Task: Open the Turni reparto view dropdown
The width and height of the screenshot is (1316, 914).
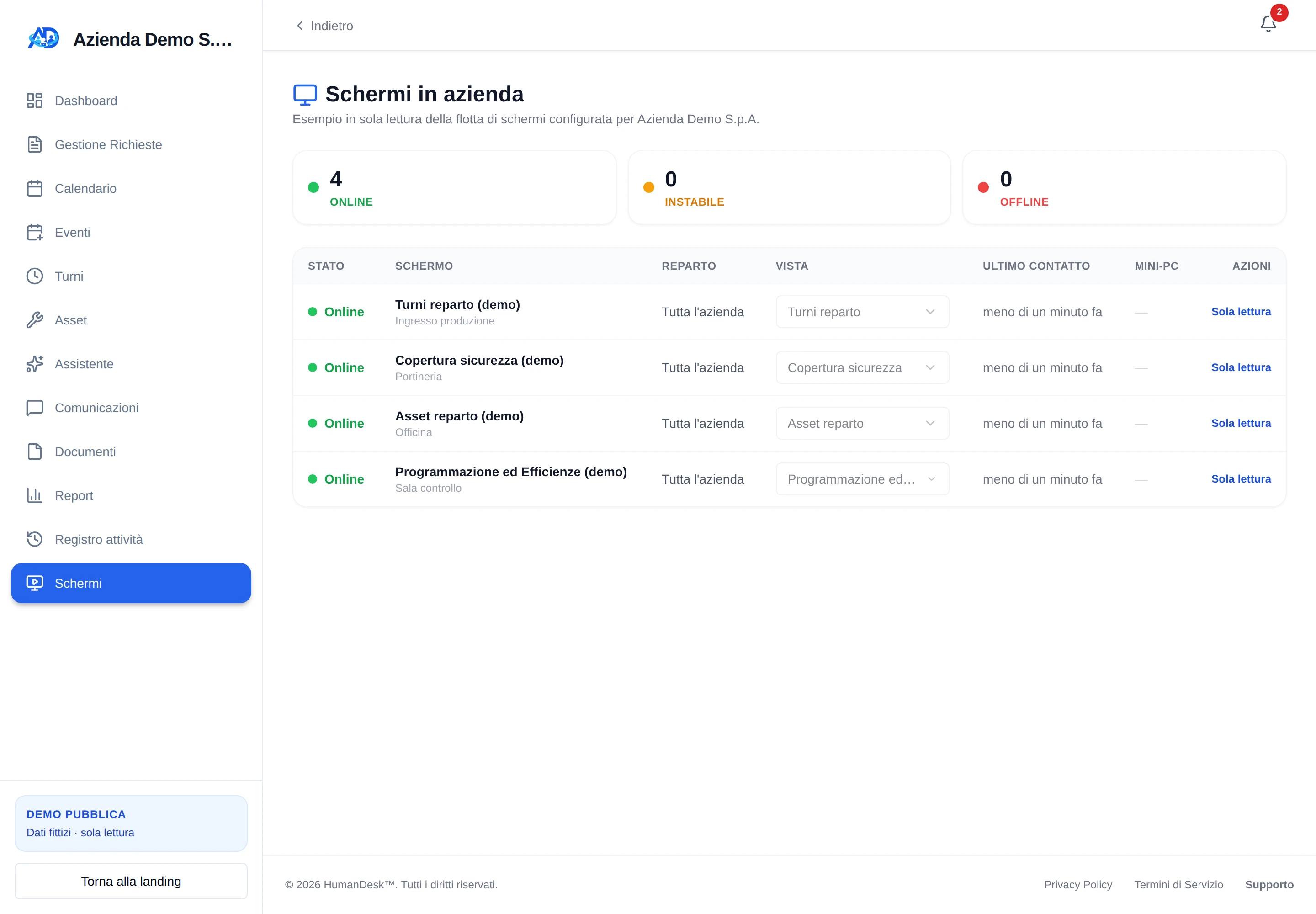Action: [x=862, y=312]
